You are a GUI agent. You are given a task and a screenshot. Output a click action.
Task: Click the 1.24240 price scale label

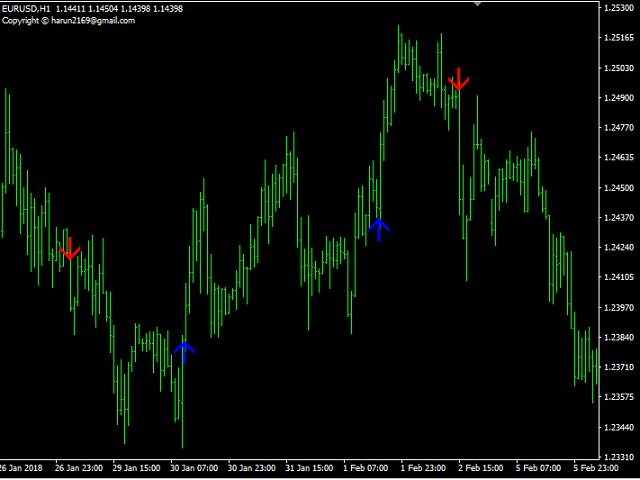click(619, 247)
